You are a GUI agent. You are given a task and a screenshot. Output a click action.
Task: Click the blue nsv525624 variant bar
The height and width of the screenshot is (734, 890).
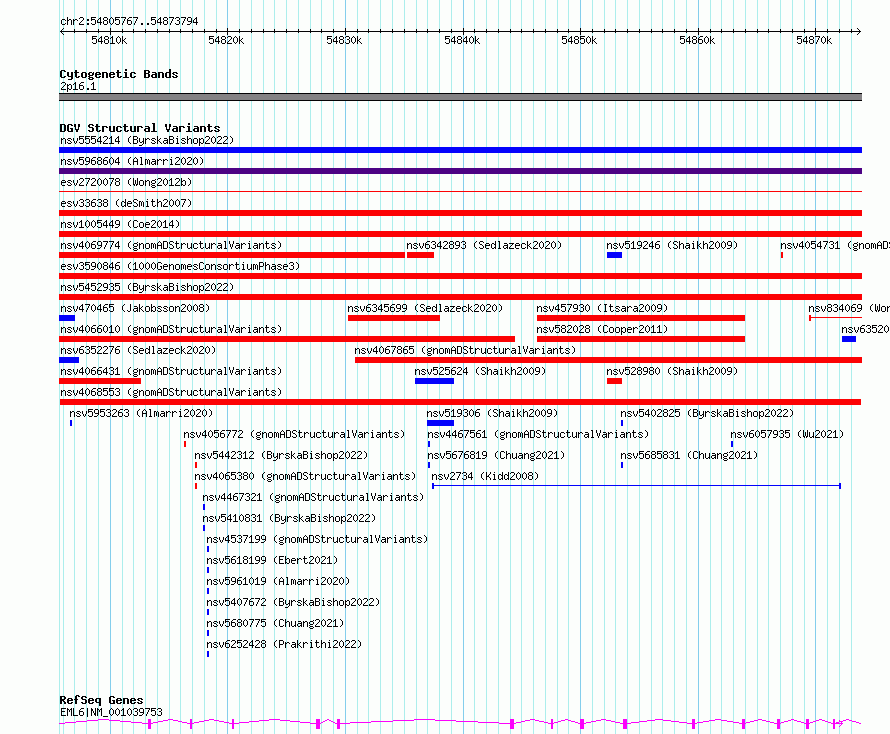coord(434,381)
